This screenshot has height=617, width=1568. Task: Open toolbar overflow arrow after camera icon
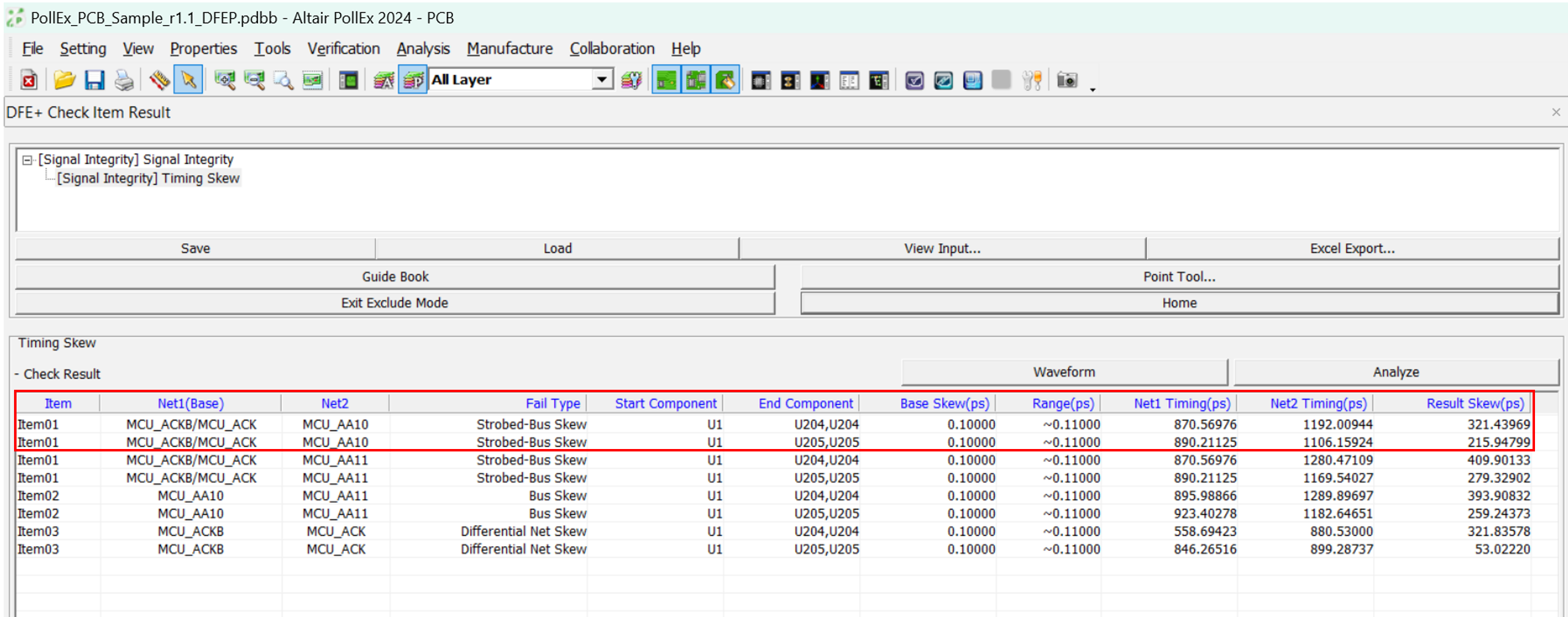(x=1092, y=89)
